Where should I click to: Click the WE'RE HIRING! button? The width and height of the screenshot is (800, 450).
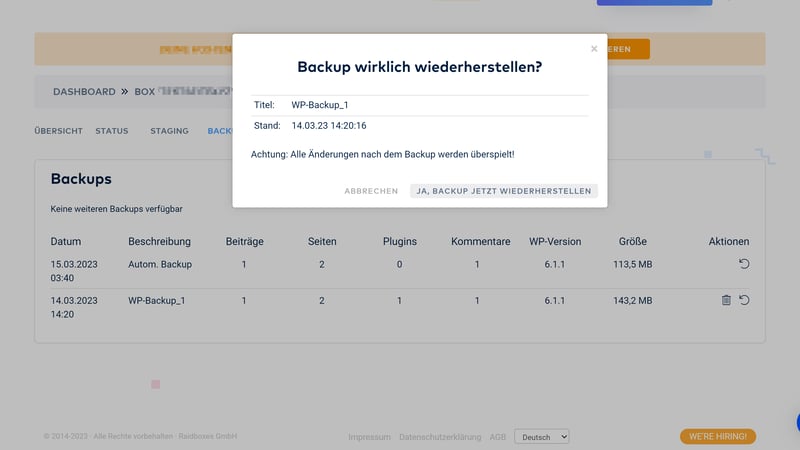pyautogui.click(x=717, y=437)
